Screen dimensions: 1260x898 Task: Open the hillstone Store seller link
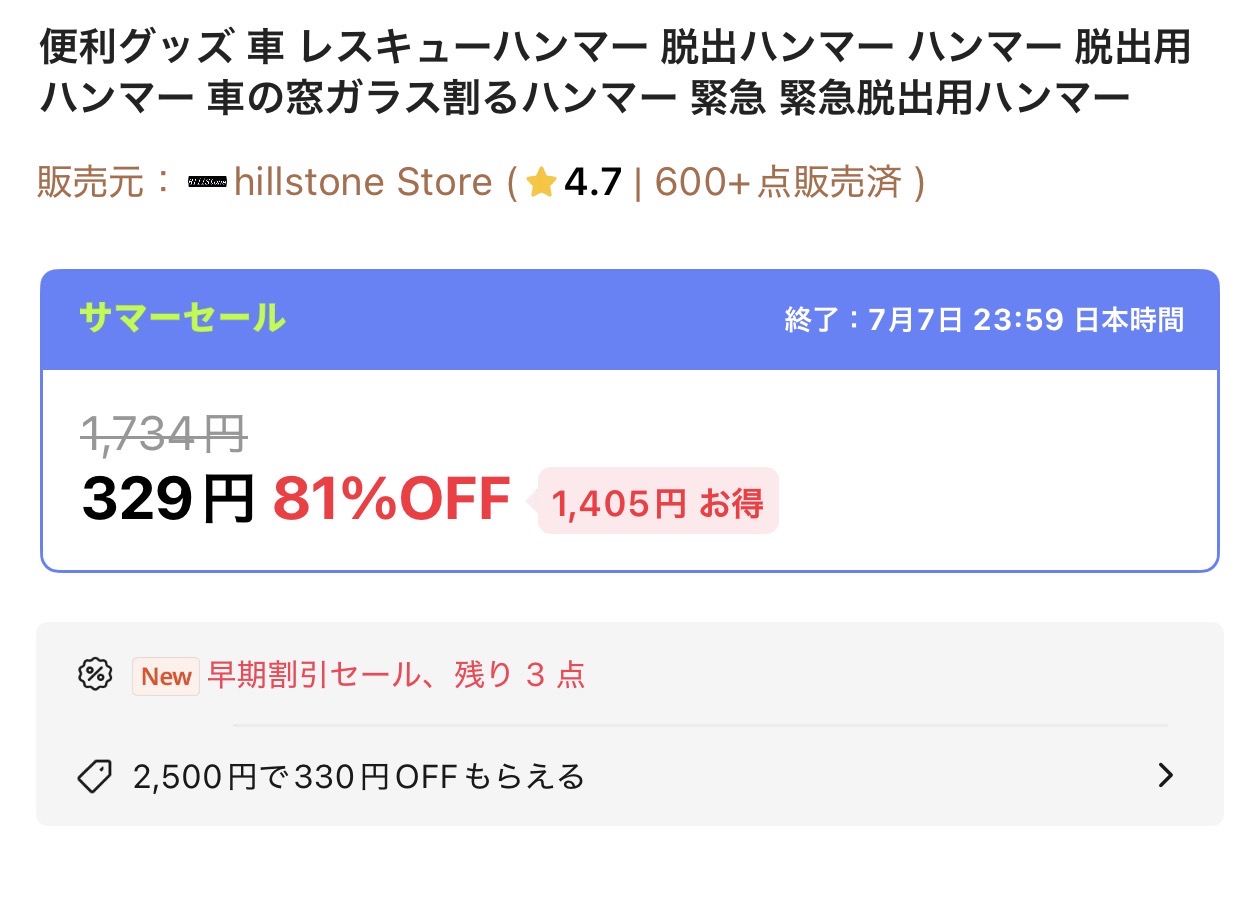363,183
